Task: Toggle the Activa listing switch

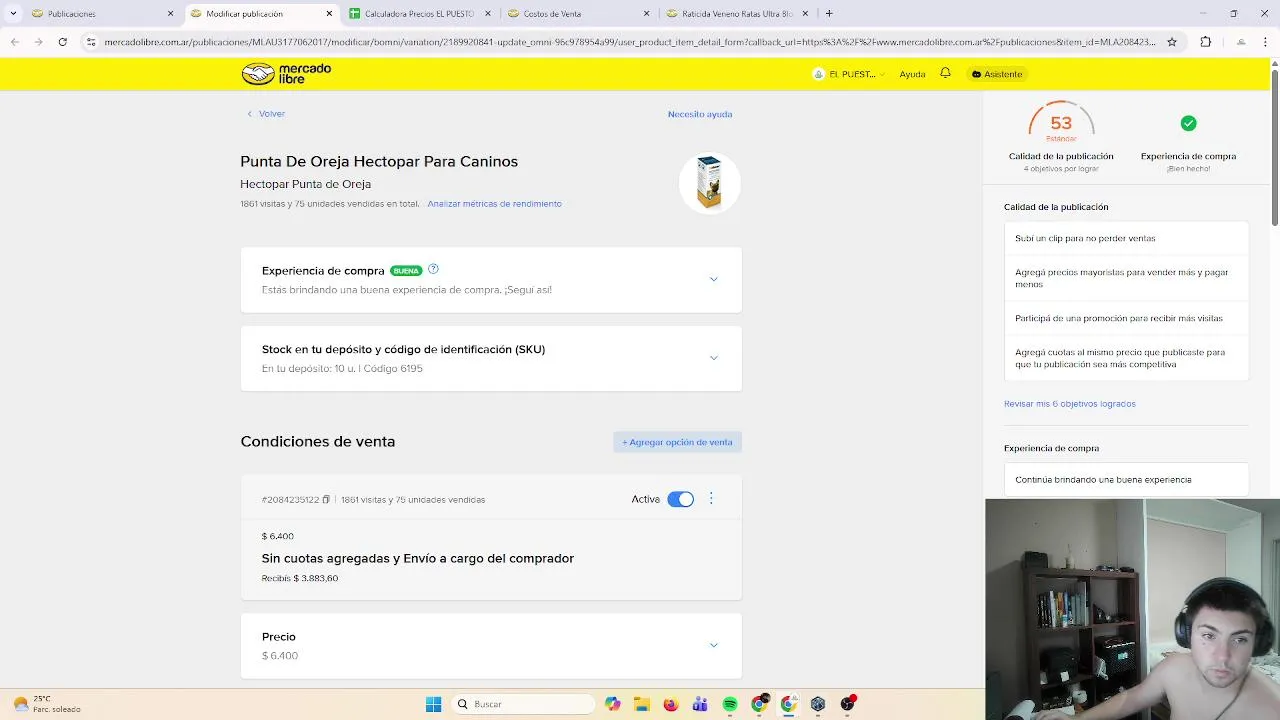Action: [680, 499]
